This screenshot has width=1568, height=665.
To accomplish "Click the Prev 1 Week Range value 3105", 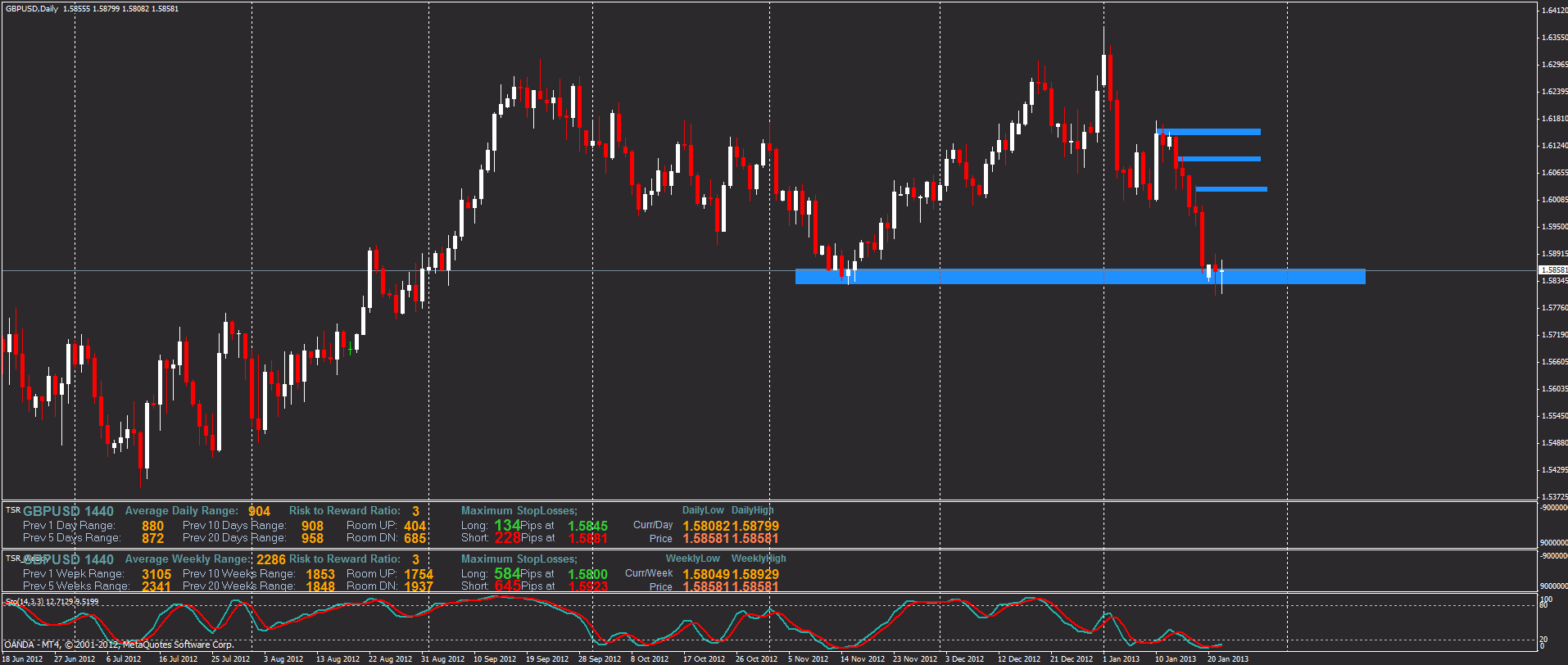I will click(x=156, y=574).
